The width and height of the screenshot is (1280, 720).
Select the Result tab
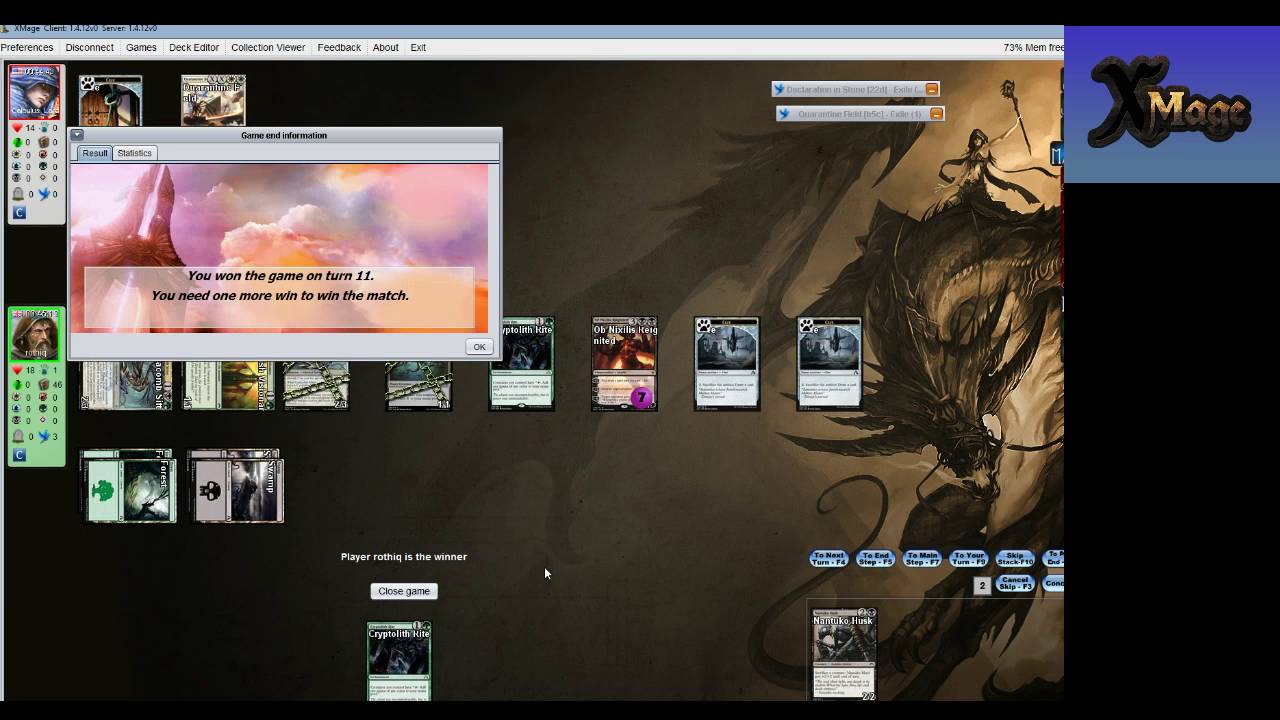pyautogui.click(x=95, y=153)
